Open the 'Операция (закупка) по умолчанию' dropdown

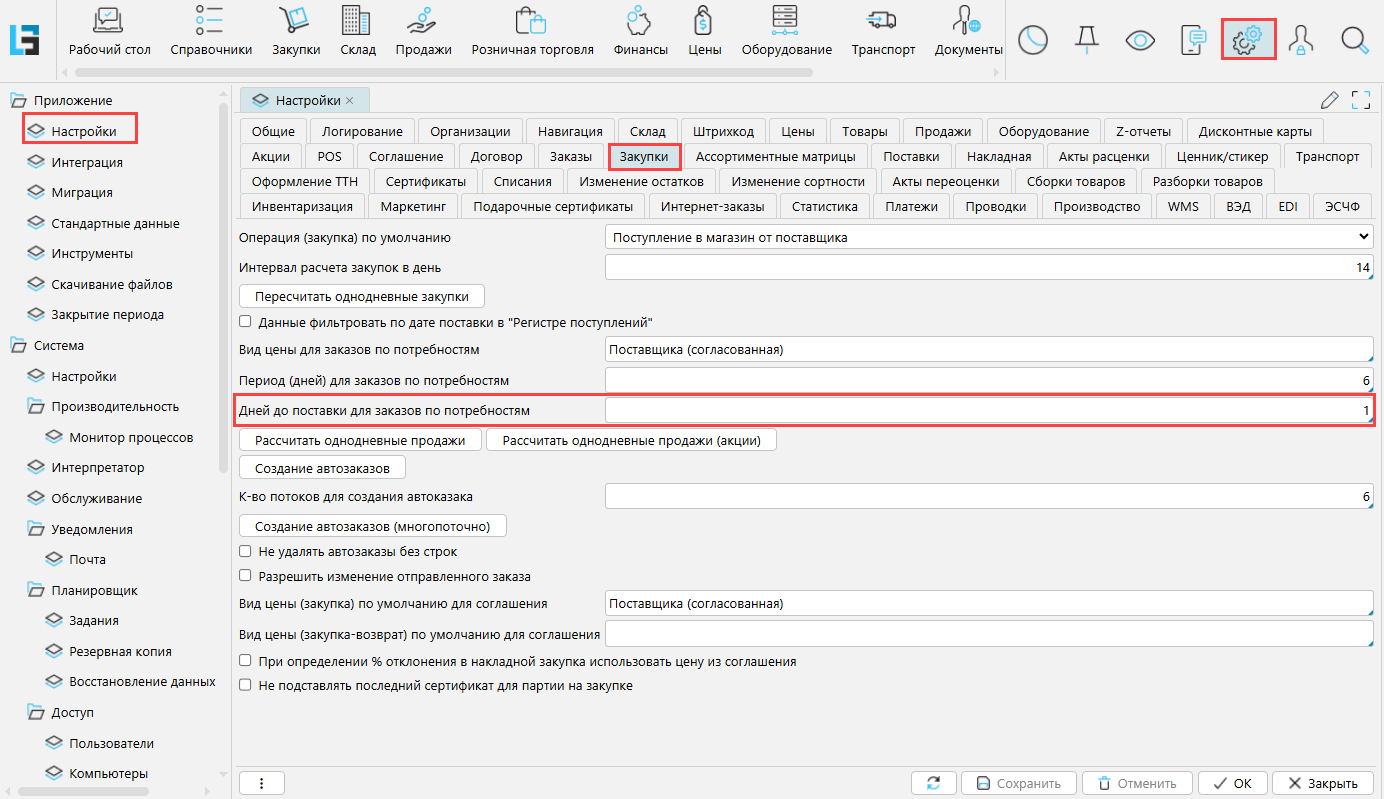pyautogui.click(x=989, y=238)
